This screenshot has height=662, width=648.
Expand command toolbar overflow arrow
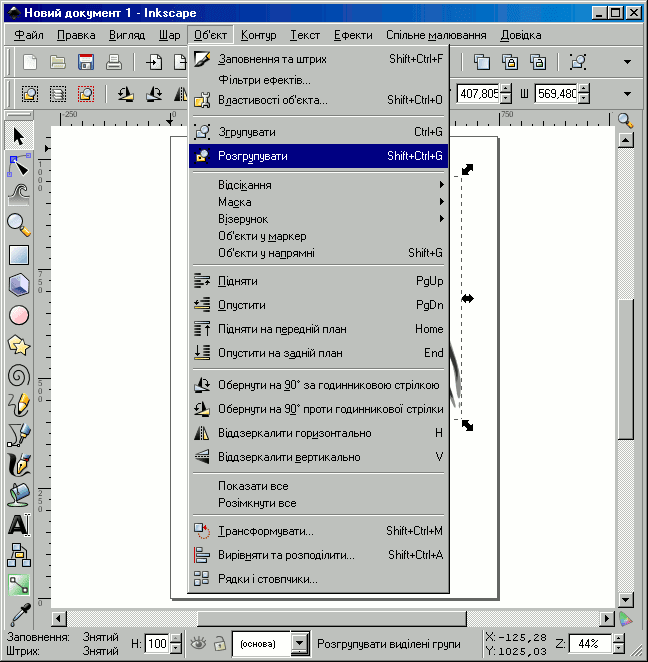(x=627, y=62)
